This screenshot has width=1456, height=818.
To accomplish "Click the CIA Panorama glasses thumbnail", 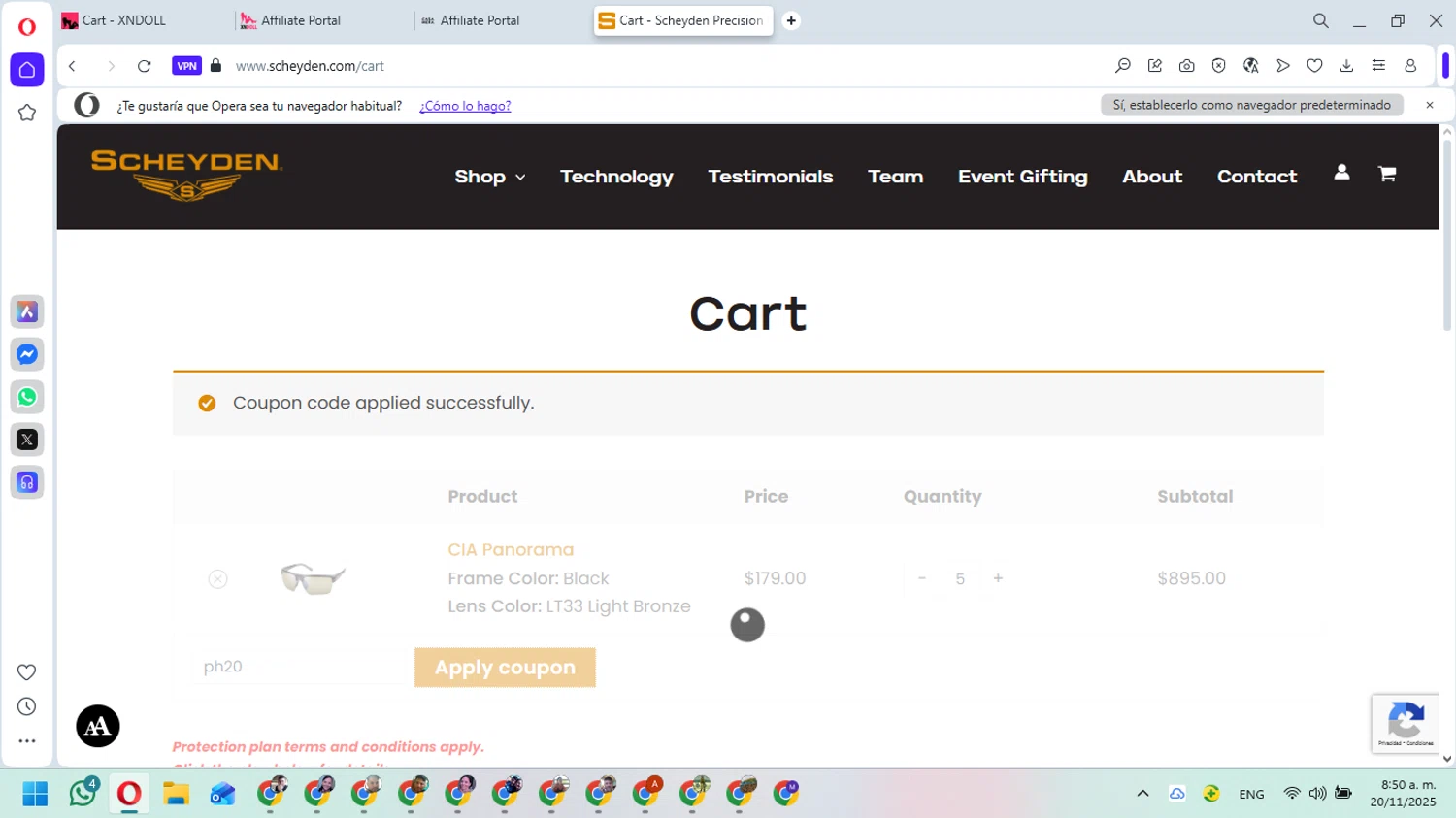I will coord(313,578).
